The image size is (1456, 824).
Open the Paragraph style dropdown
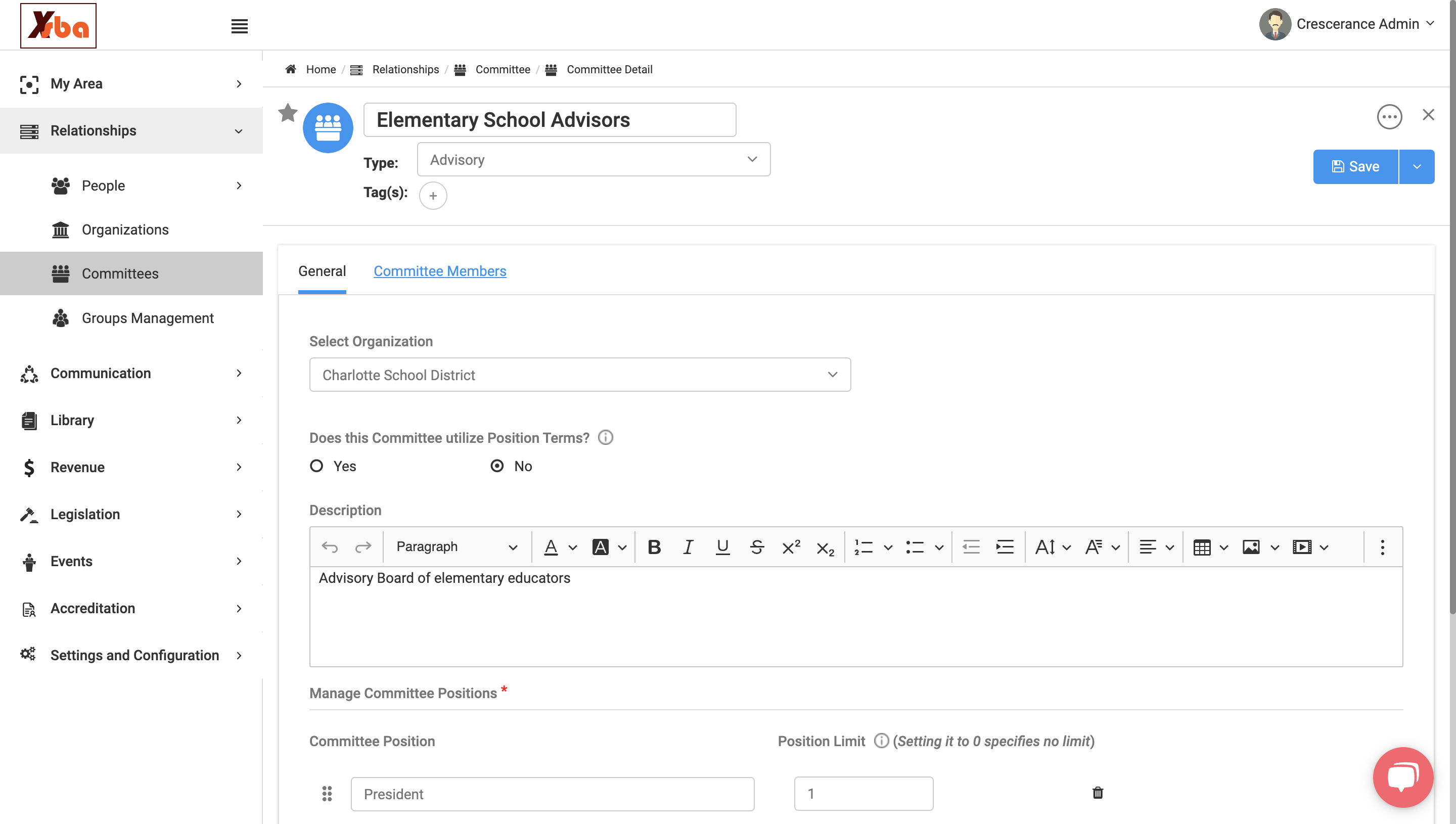coord(456,546)
